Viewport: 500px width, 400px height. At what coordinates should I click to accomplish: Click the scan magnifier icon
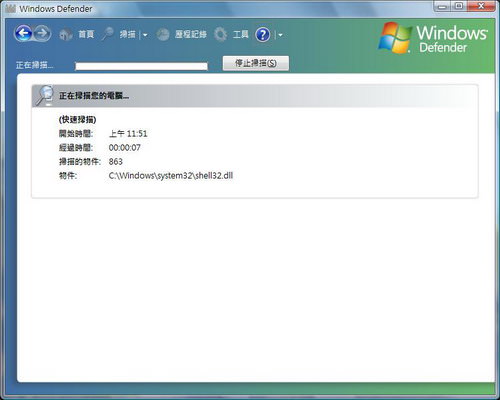coord(108,34)
